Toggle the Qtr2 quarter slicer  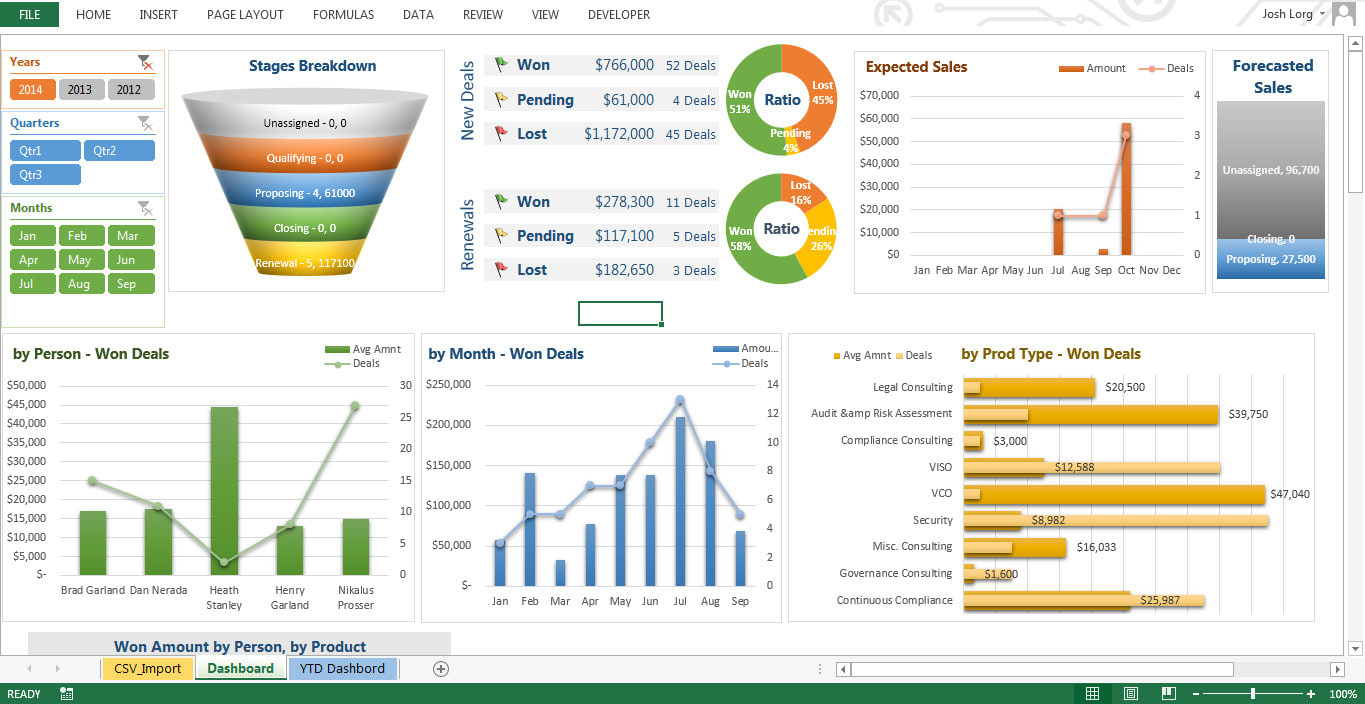click(x=120, y=150)
